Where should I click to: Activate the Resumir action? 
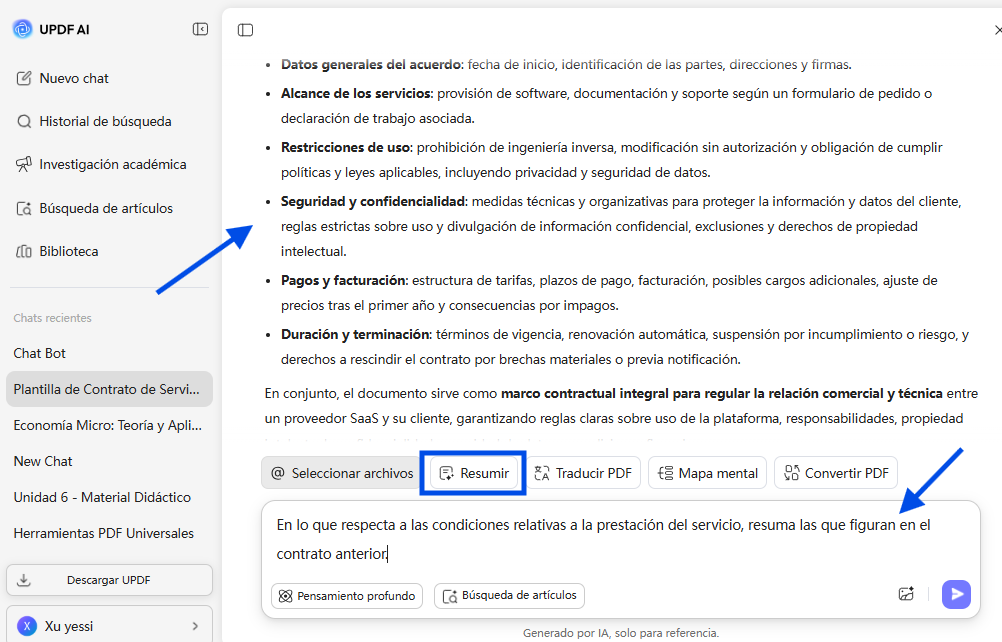pyautogui.click(x=472, y=473)
